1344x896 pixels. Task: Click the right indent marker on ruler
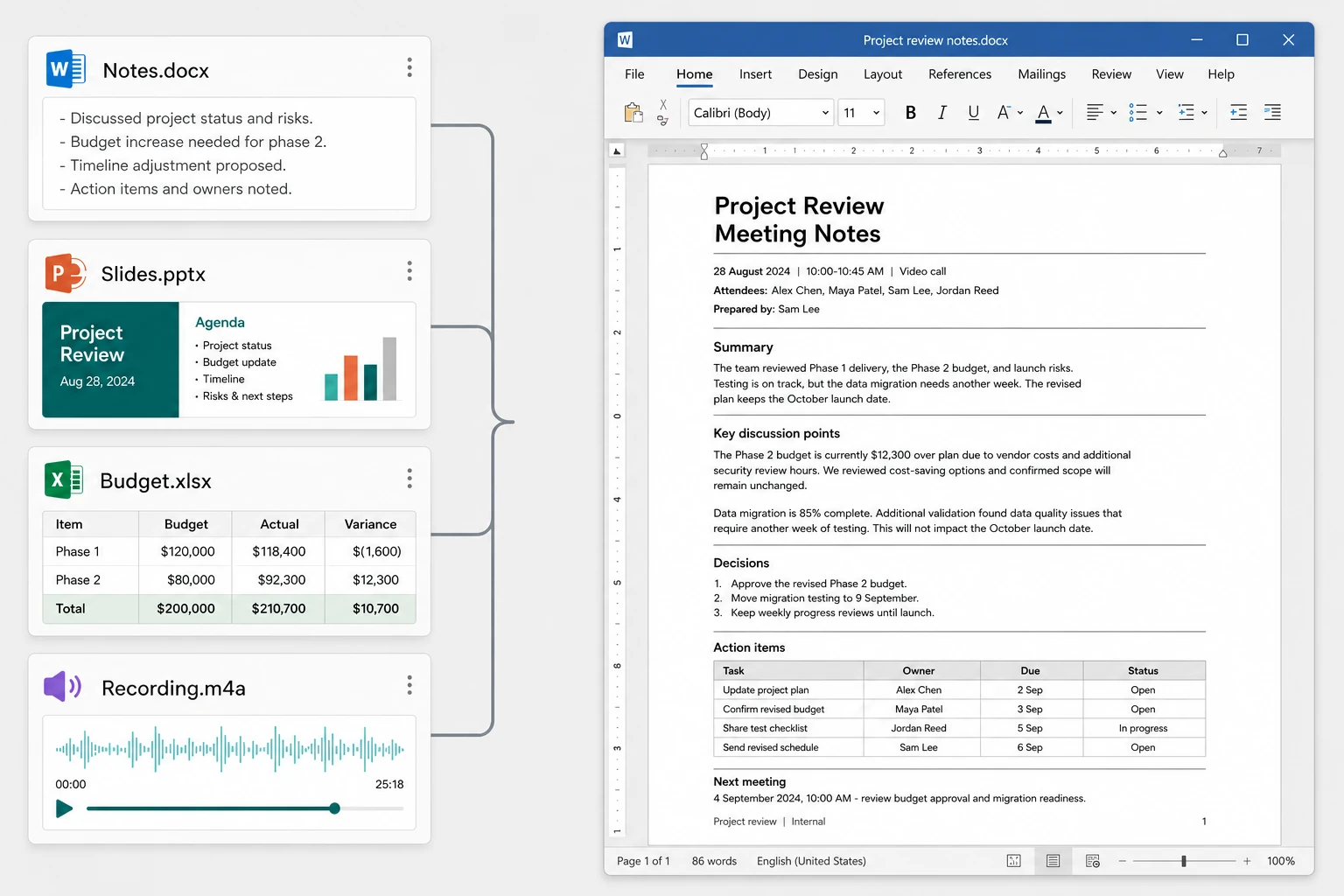(1222, 153)
